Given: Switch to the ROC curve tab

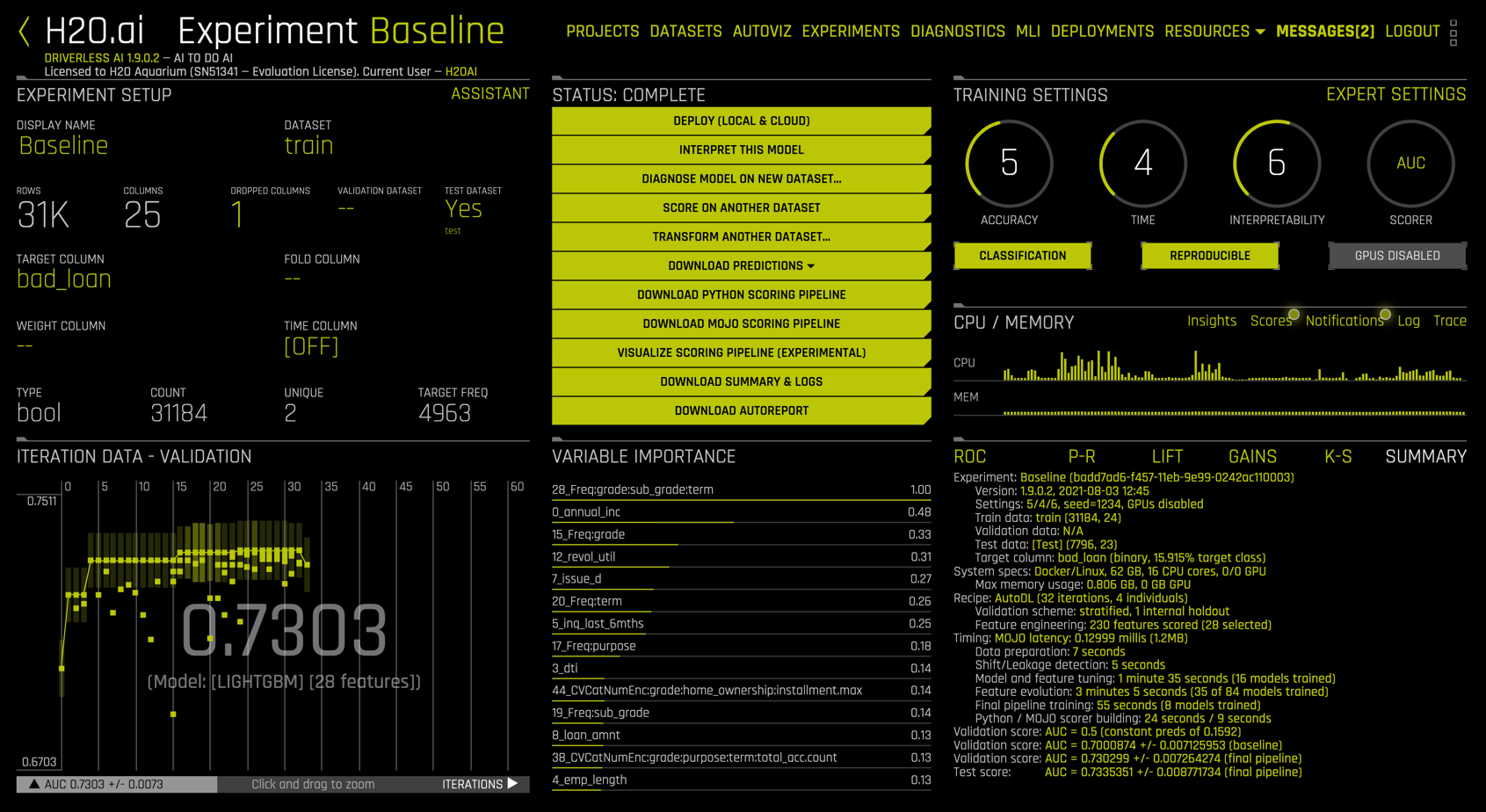Looking at the screenshot, I should (x=969, y=457).
